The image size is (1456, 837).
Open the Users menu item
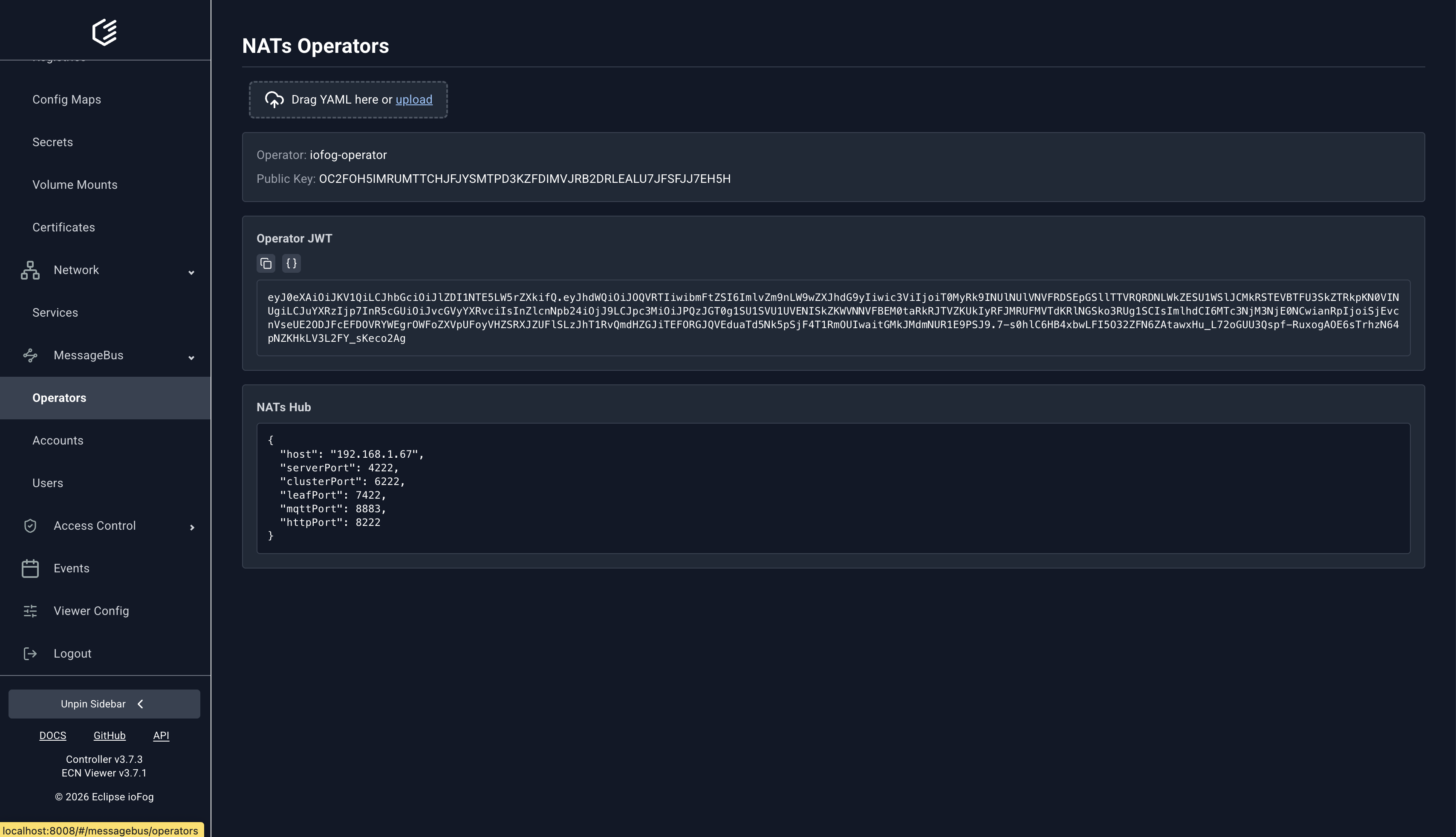[x=48, y=483]
